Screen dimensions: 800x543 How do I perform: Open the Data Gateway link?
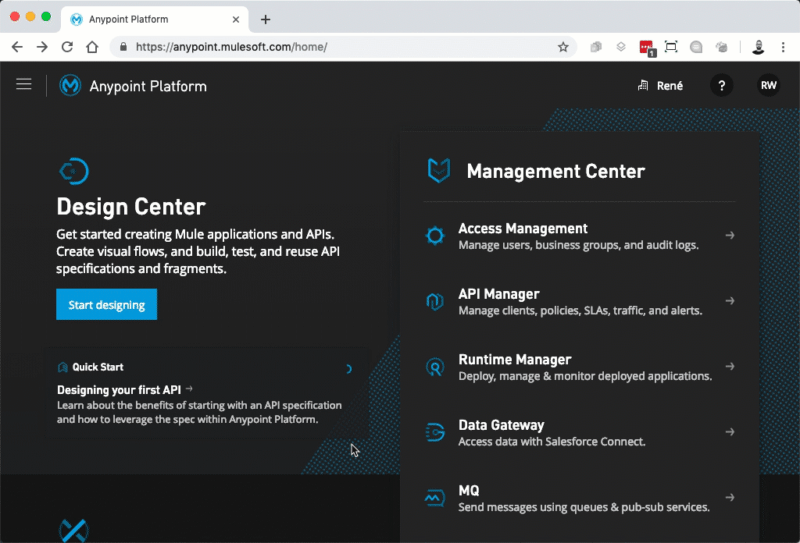point(502,425)
